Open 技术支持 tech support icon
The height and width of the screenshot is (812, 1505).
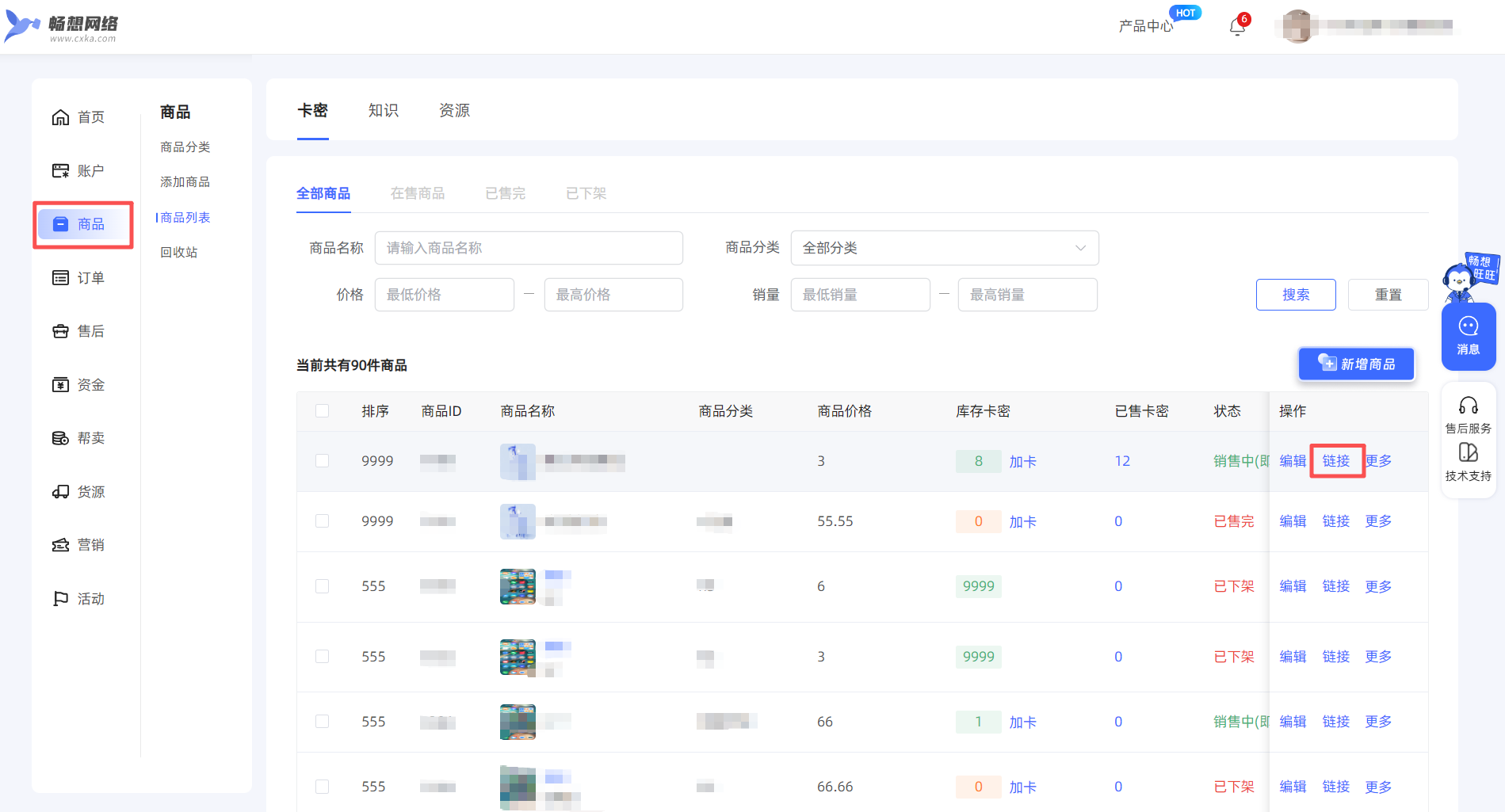1468,453
